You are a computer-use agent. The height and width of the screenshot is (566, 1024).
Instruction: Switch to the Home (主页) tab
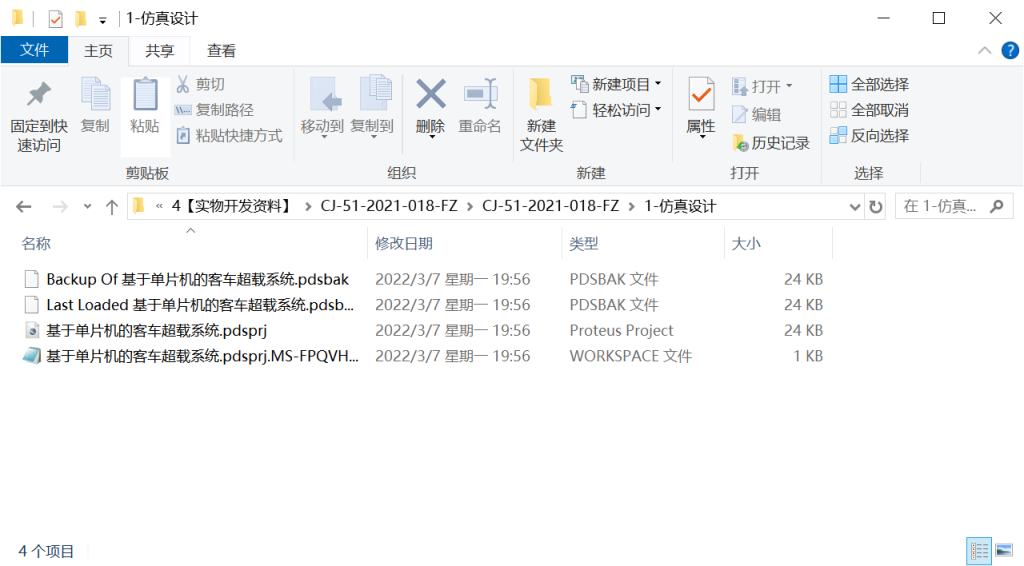click(99, 51)
